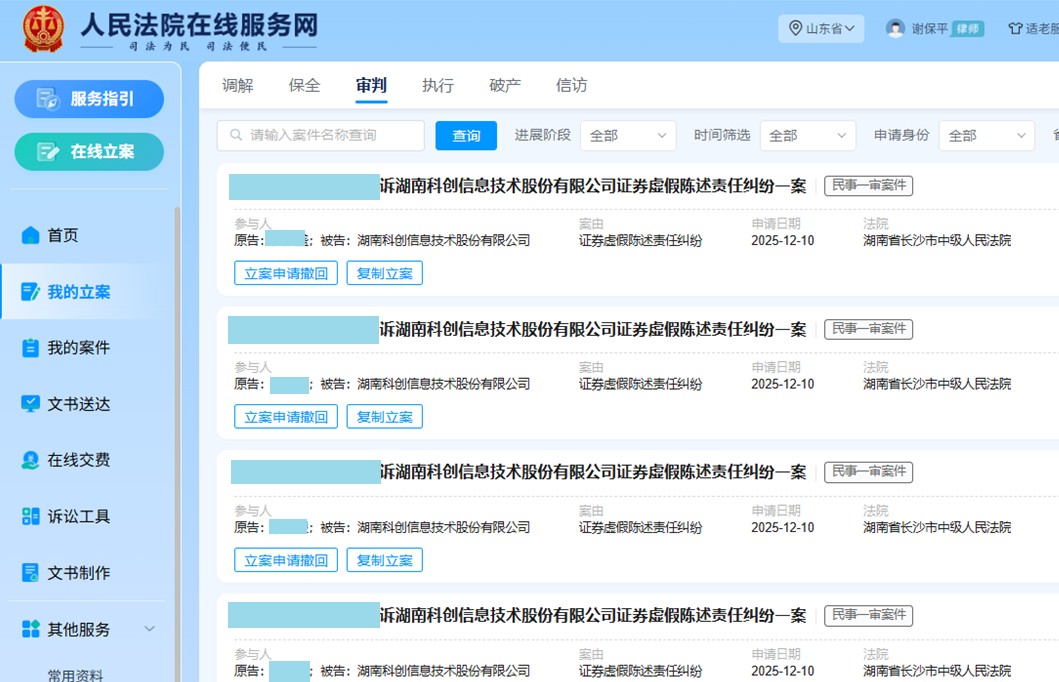This screenshot has width=1059, height=682.
Task: Focus the 请输入案件名称查询 search field
Action: tap(321, 136)
